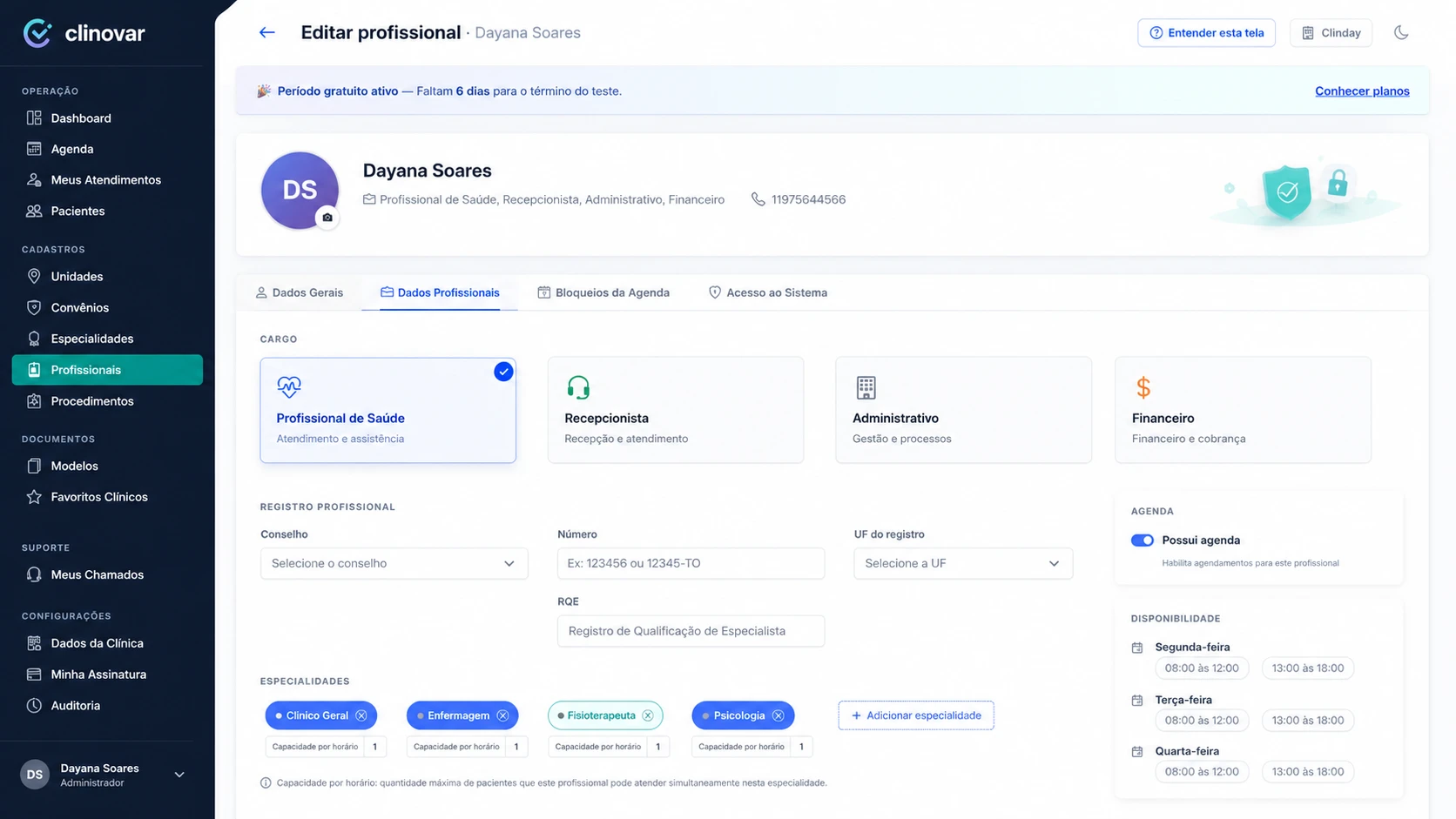The height and width of the screenshot is (819, 1456).
Task: Click Terça-feira 13:00 às 18:00 slot
Action: pyautogui.click(x=1308, y=721)
